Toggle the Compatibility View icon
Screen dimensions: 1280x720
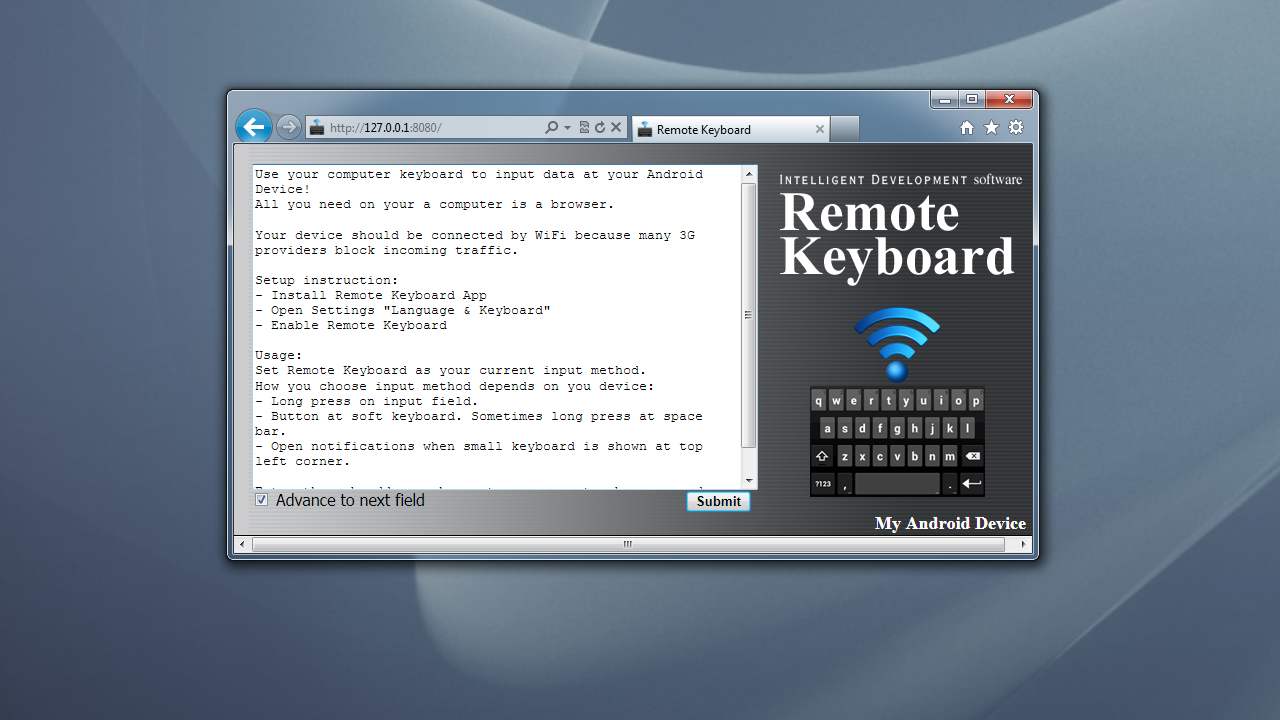coord(584,128)
